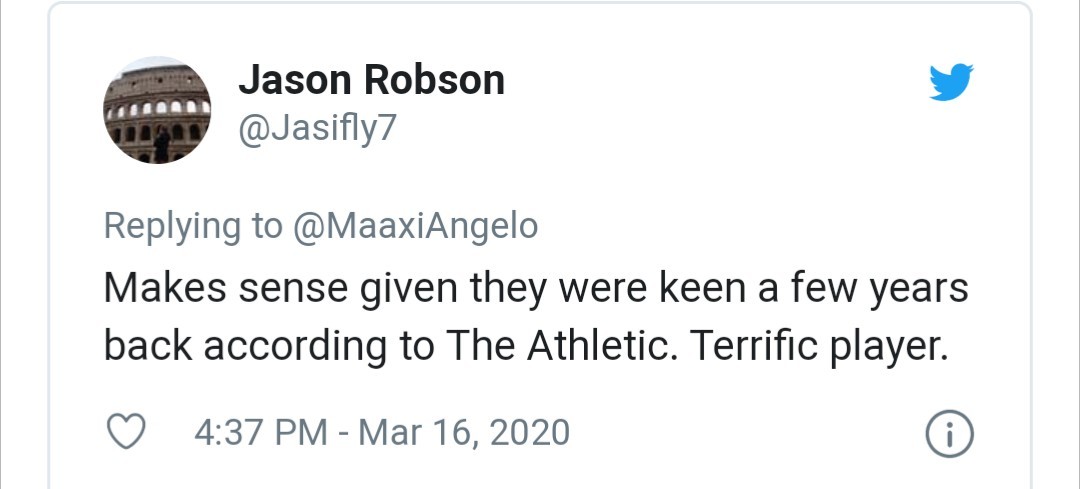Click the "Replying to" label
This screenshot has height=489, width=1080.
pos(194,226)
